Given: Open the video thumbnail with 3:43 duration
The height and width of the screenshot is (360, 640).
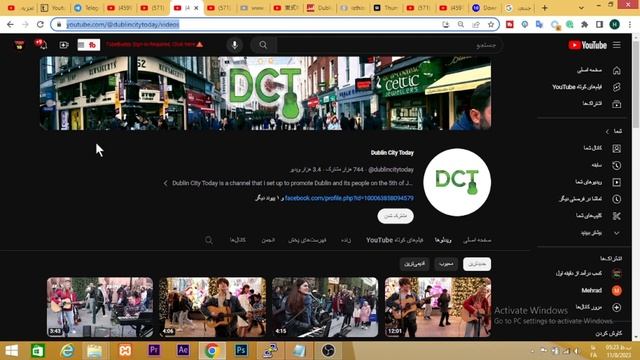Looking at the screenshot, I should [100, 307].
